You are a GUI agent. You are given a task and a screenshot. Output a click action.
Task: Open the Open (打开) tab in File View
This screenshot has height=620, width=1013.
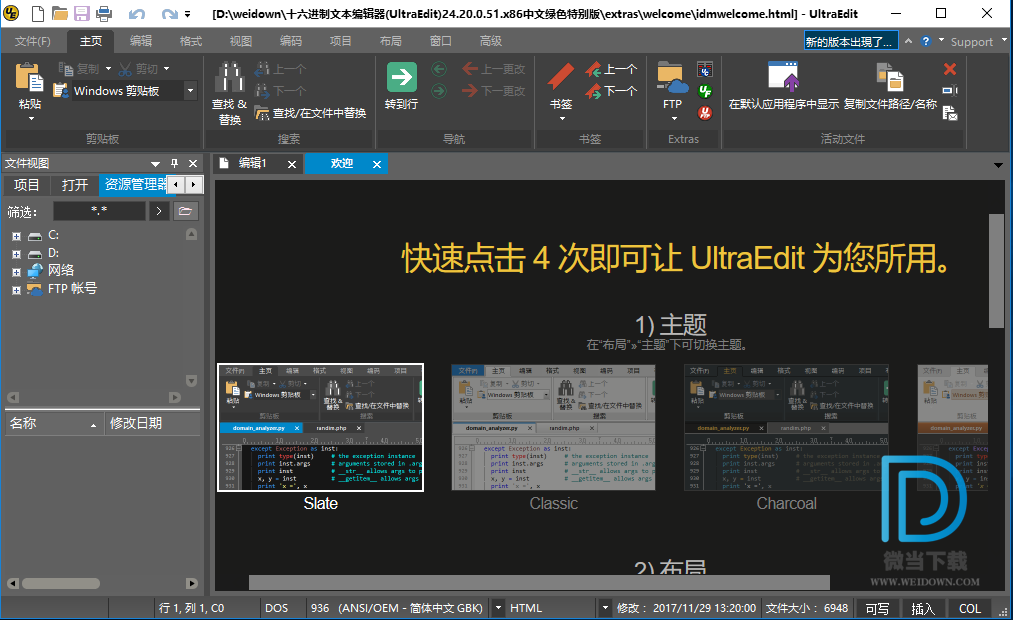74,185
